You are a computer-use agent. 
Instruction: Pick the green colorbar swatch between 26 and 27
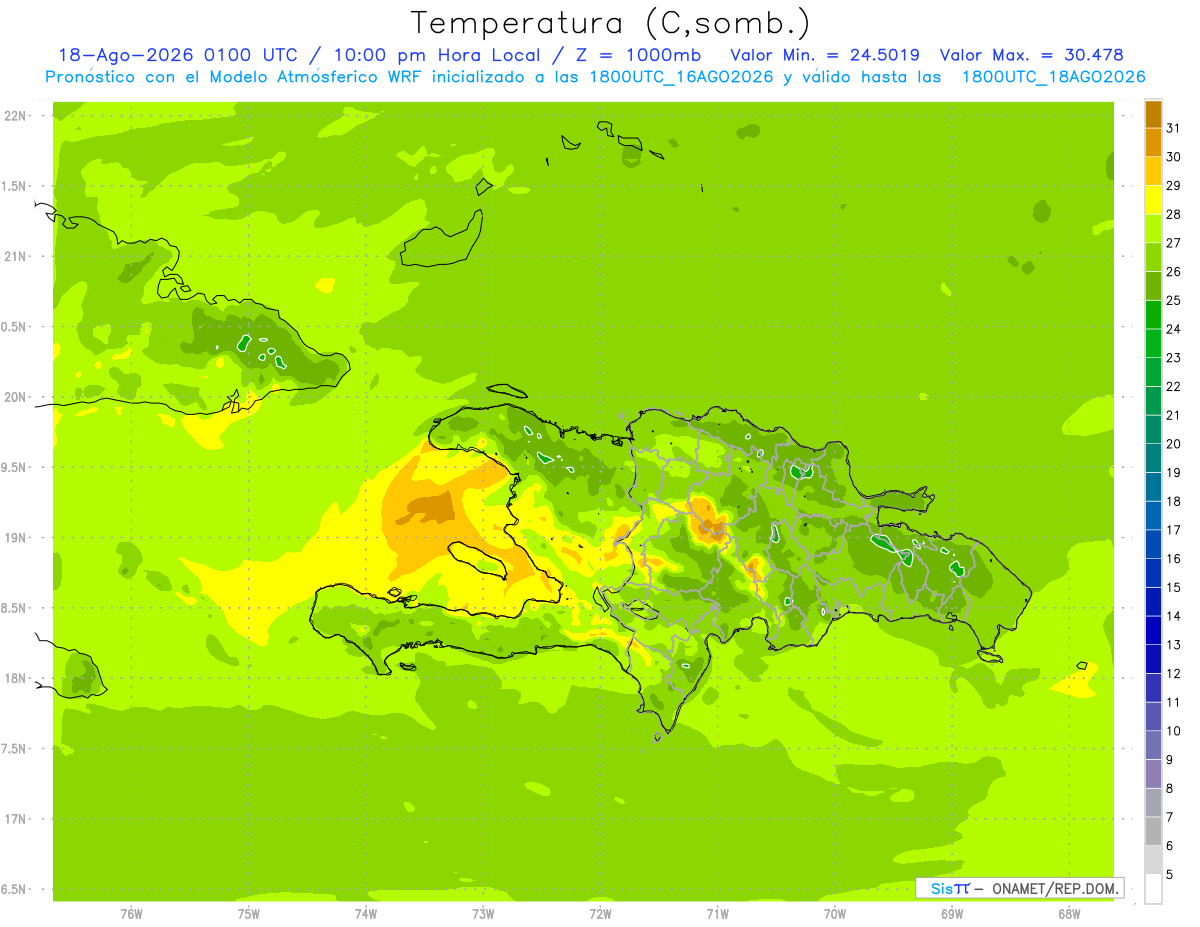click(1153, 257)
